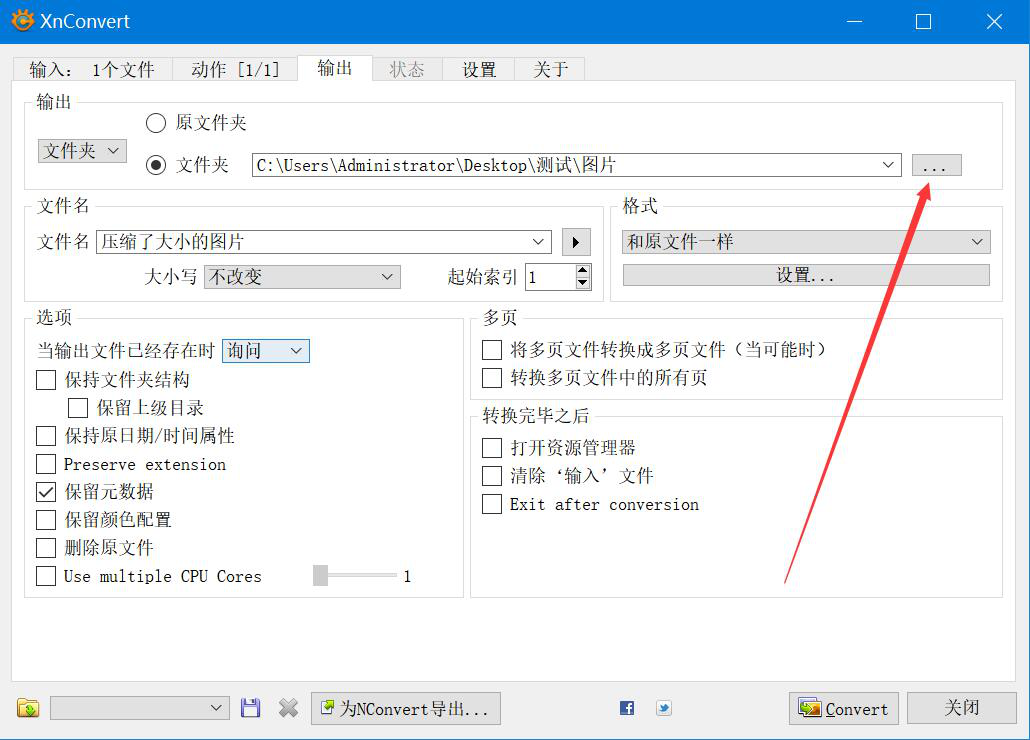Image resolution: width=1030 pixels, height=740 pixels.
Task: Delete script with the grey X icon
Action: tap(288, 708)
